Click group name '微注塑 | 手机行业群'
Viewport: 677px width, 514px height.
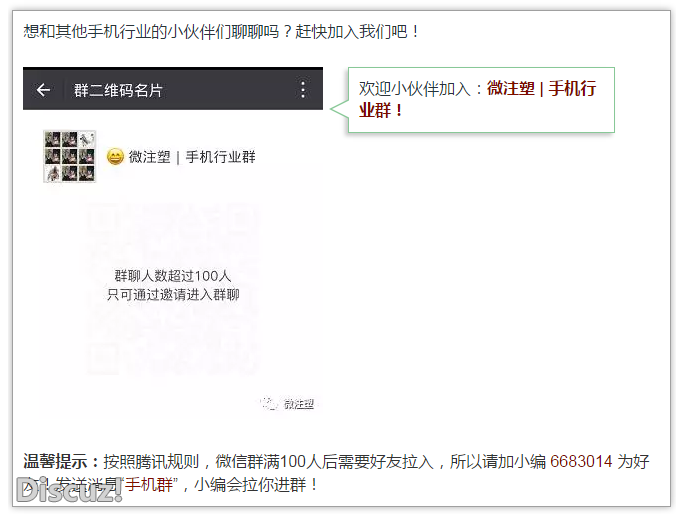click(x=192, y=157)
